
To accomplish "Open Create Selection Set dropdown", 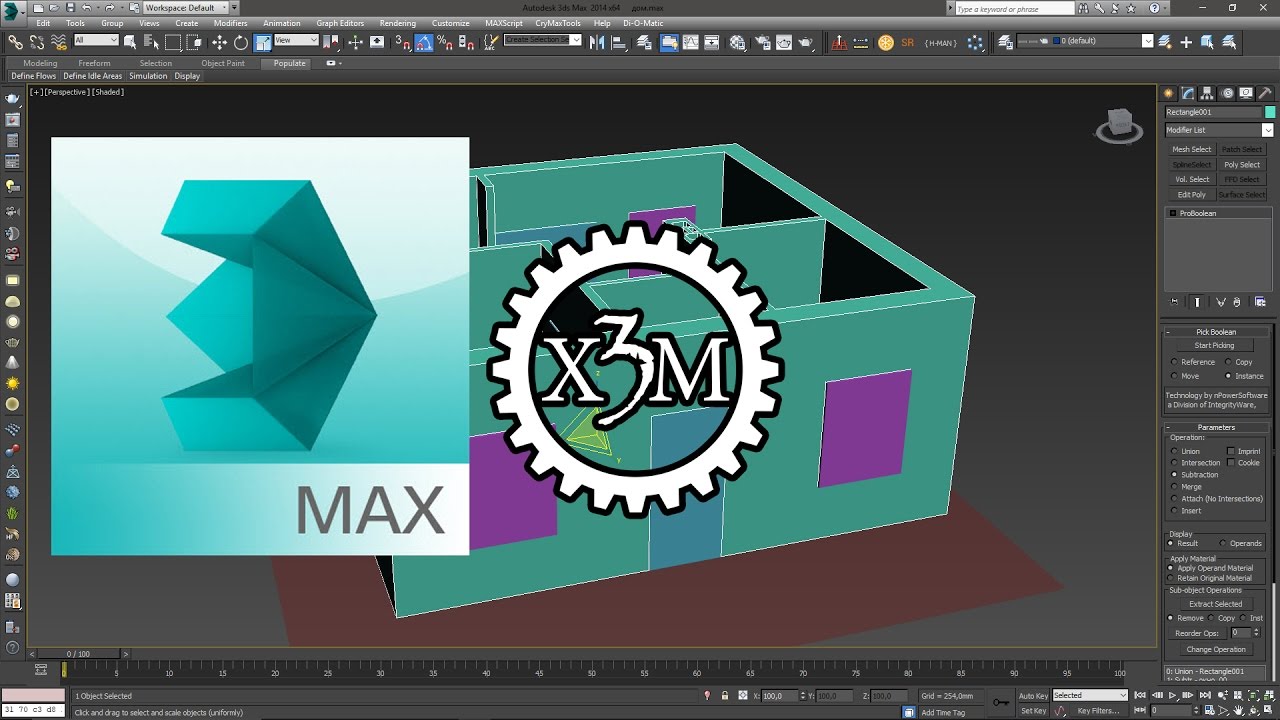I will [543, 41].
